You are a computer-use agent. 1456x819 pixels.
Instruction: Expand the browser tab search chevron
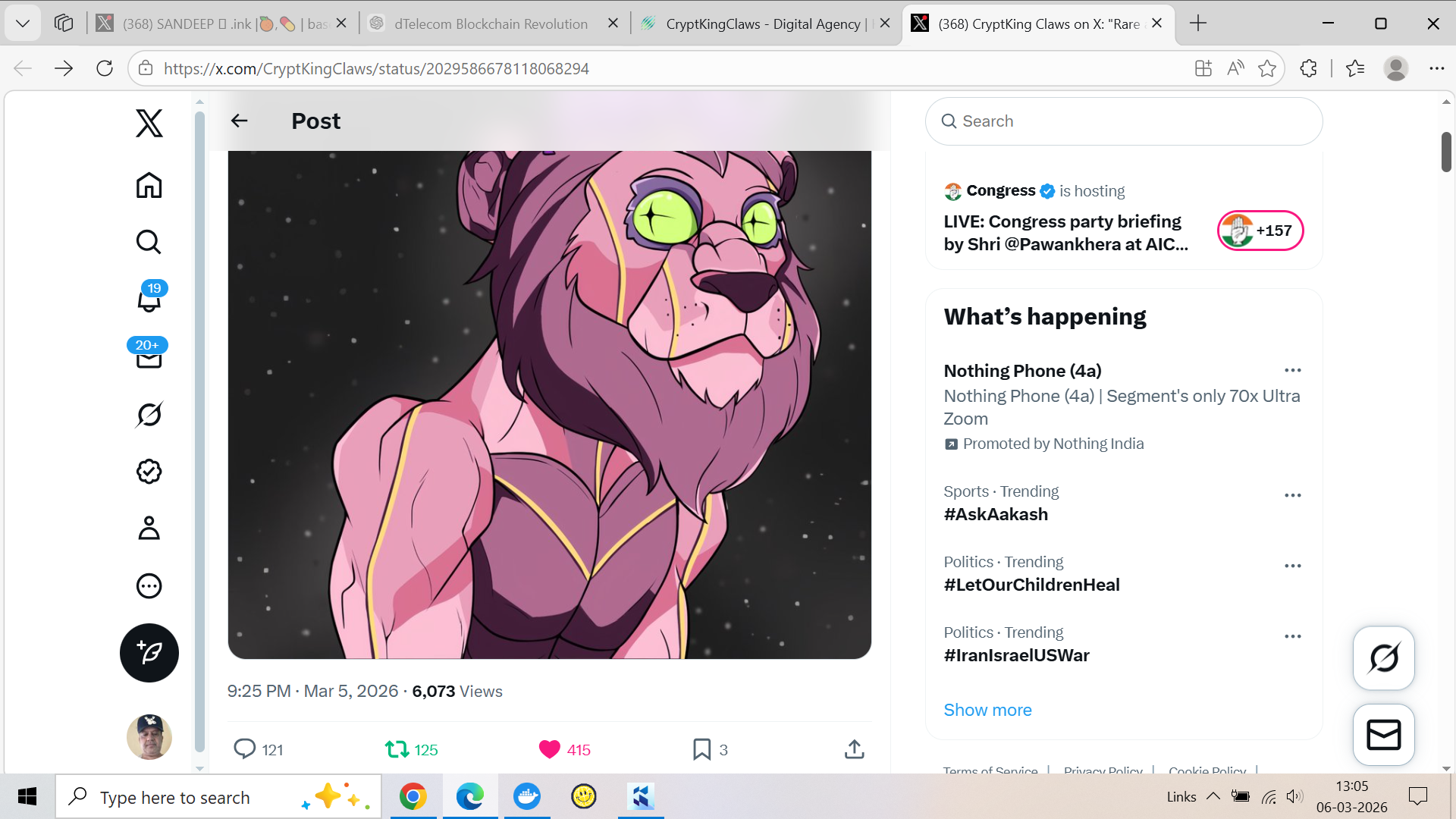(x=23, y=24)
